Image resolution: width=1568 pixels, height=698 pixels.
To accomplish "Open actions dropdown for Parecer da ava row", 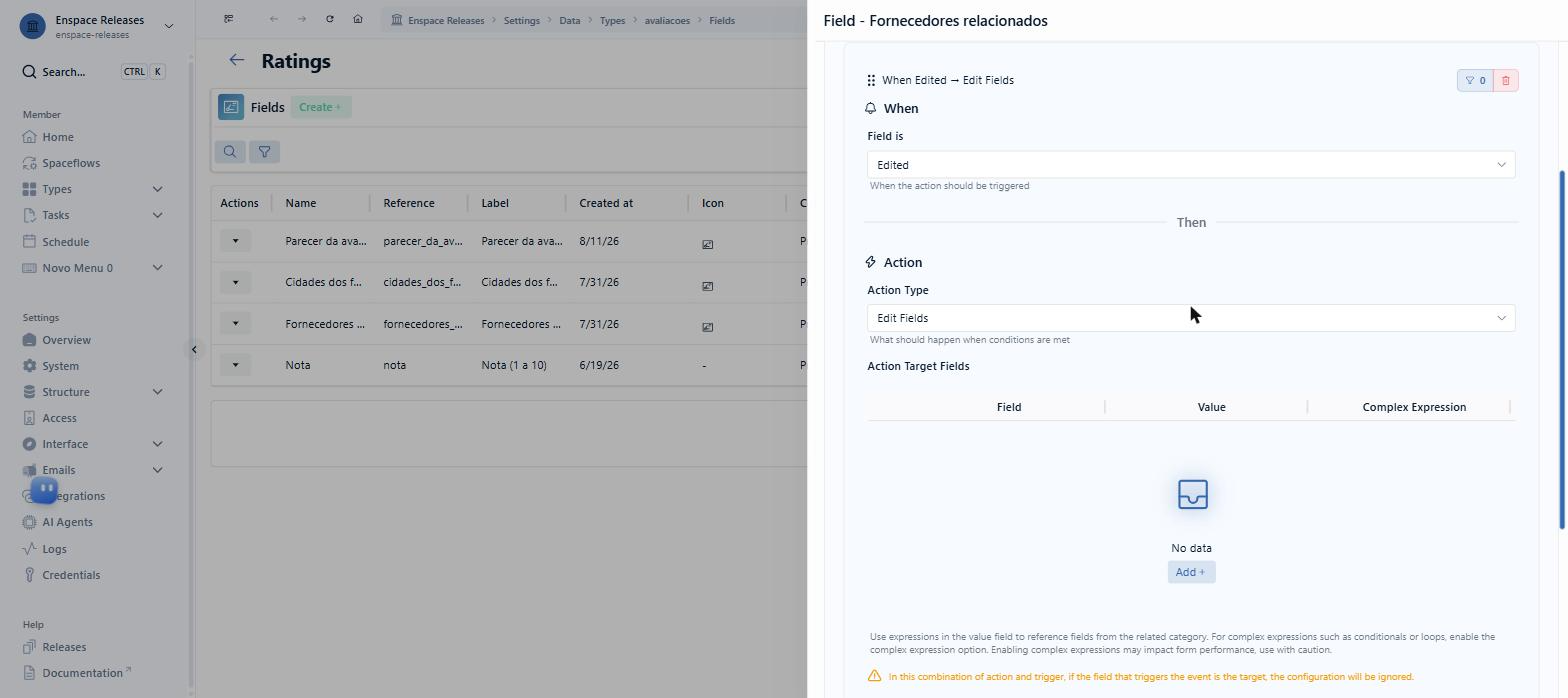I will 235,241.
